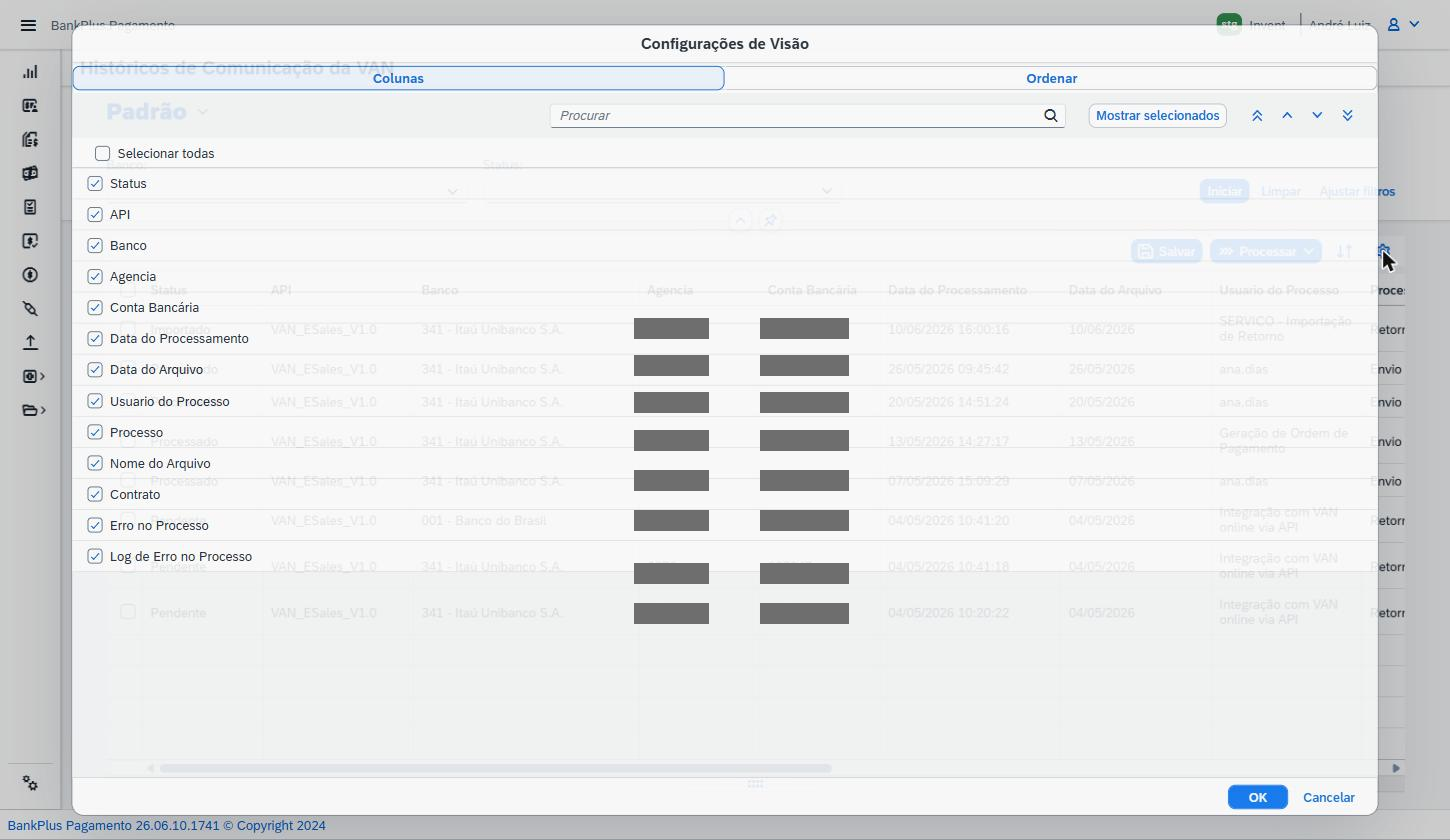Click Cancelar to dismiss the dialog
Screen dimensions: 1450x840
click(1328, 797)
